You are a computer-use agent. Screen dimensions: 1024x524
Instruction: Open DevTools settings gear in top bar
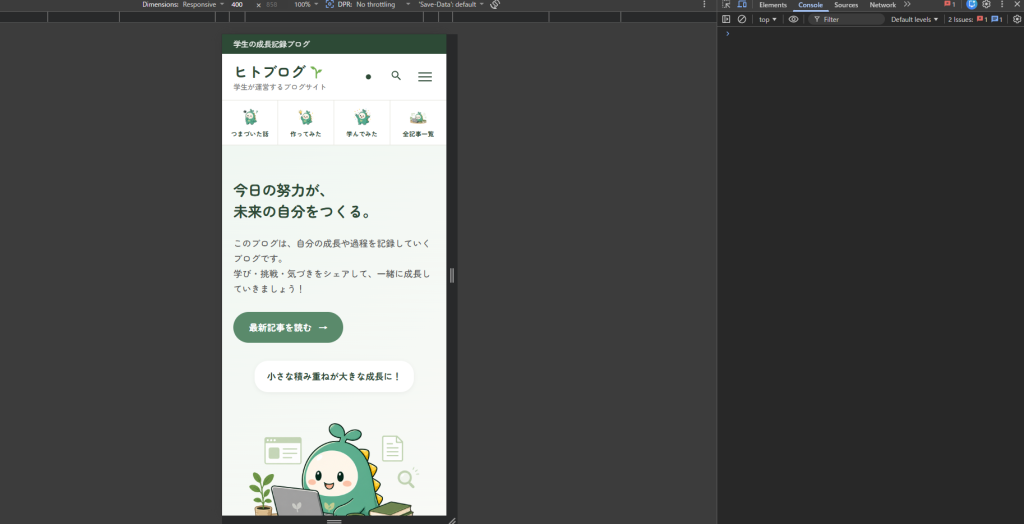coord(986,5)
